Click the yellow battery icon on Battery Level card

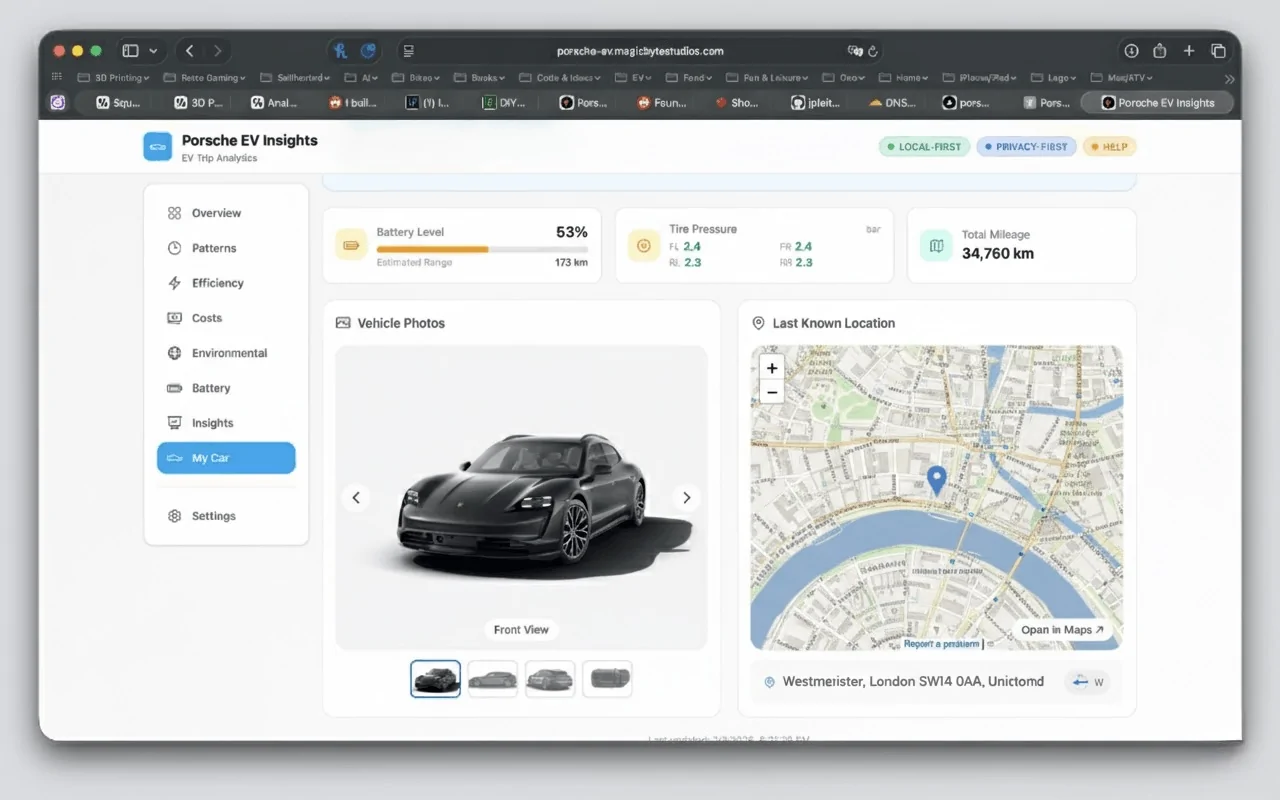(351, 245)
